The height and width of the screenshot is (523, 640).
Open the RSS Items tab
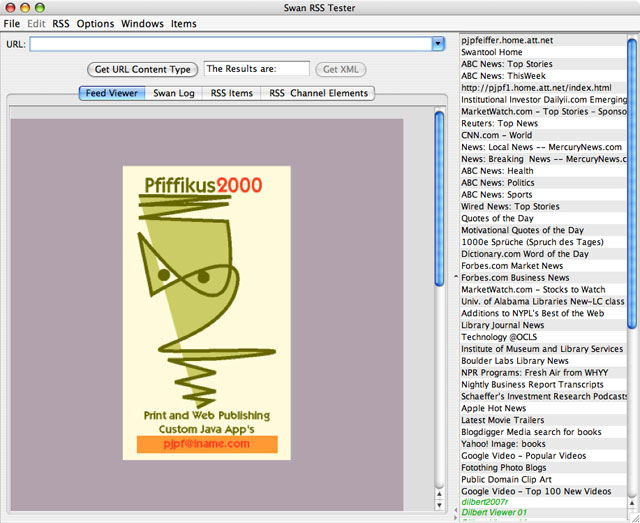[231, 93]
